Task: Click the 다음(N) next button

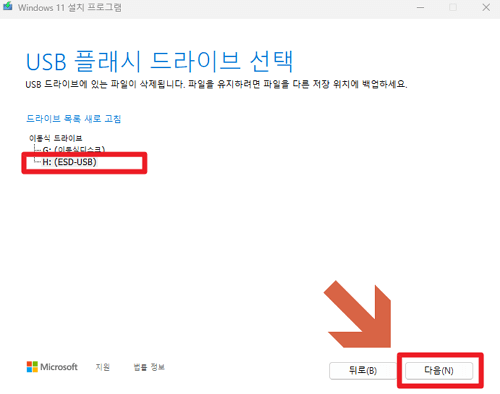Action: click(x=439, y=370)
